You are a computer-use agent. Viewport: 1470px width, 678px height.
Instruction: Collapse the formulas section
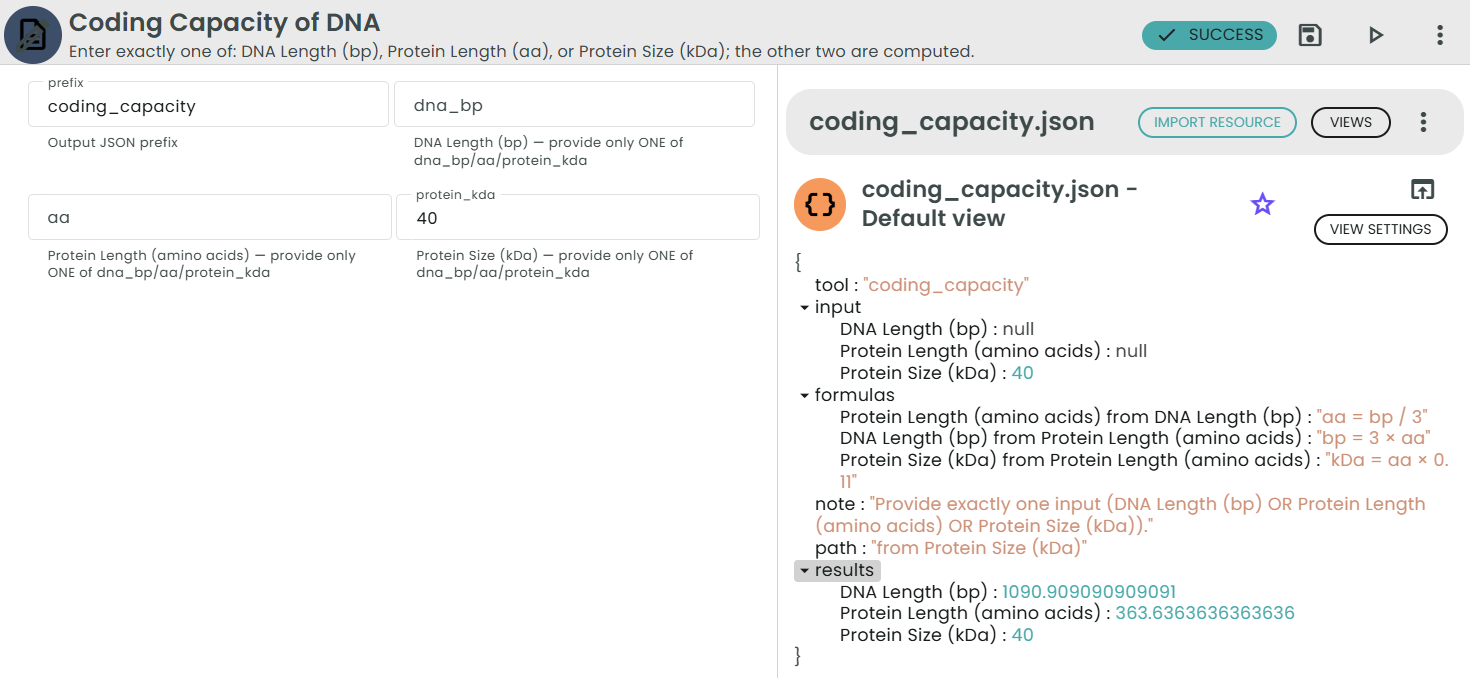point(806,394)
